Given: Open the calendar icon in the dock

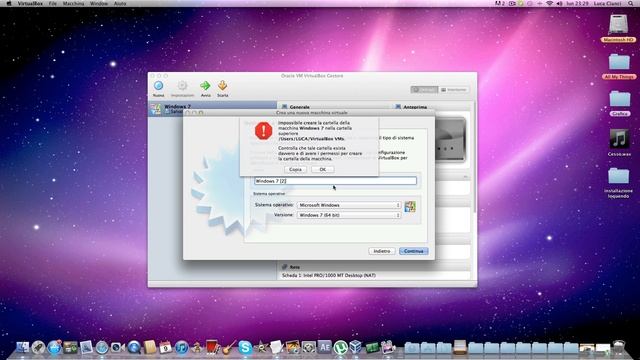Looking at the screenshot, I should 165,347.
